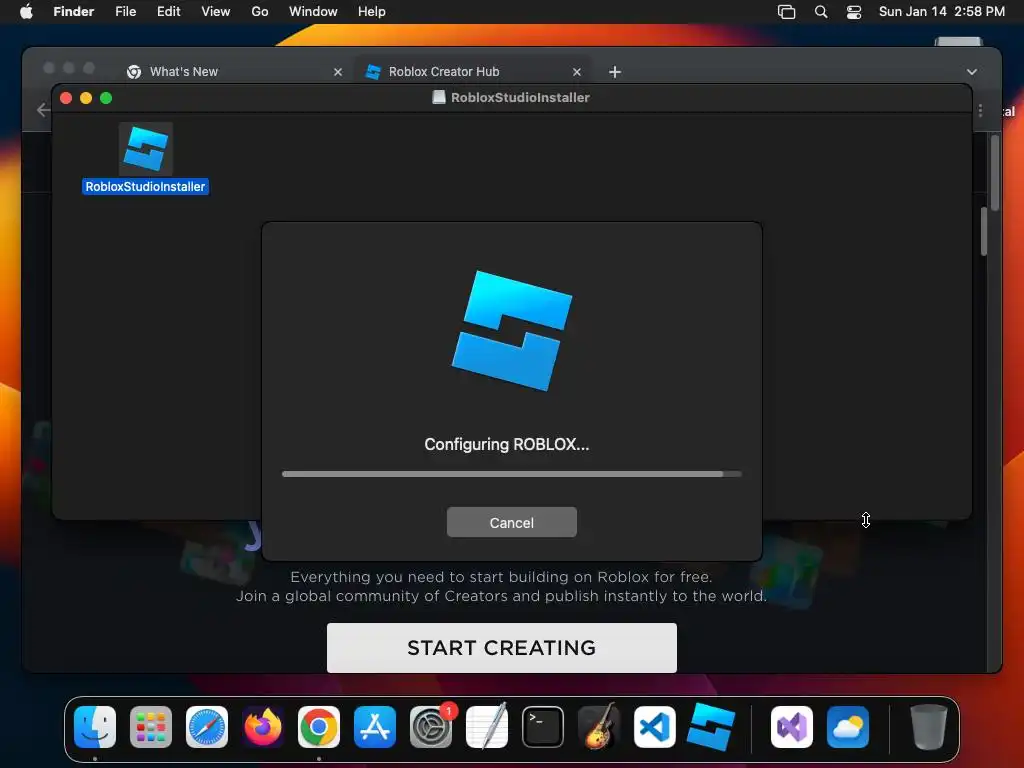This screenshot has width=1024, height=768.
Task: Open System Settings from the Dock
Action: (431, 727)
